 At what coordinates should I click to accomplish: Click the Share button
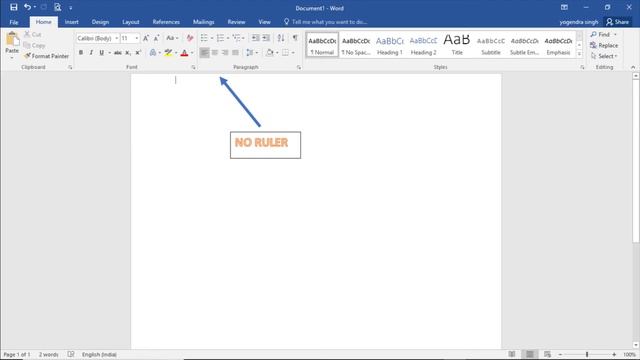618,22
